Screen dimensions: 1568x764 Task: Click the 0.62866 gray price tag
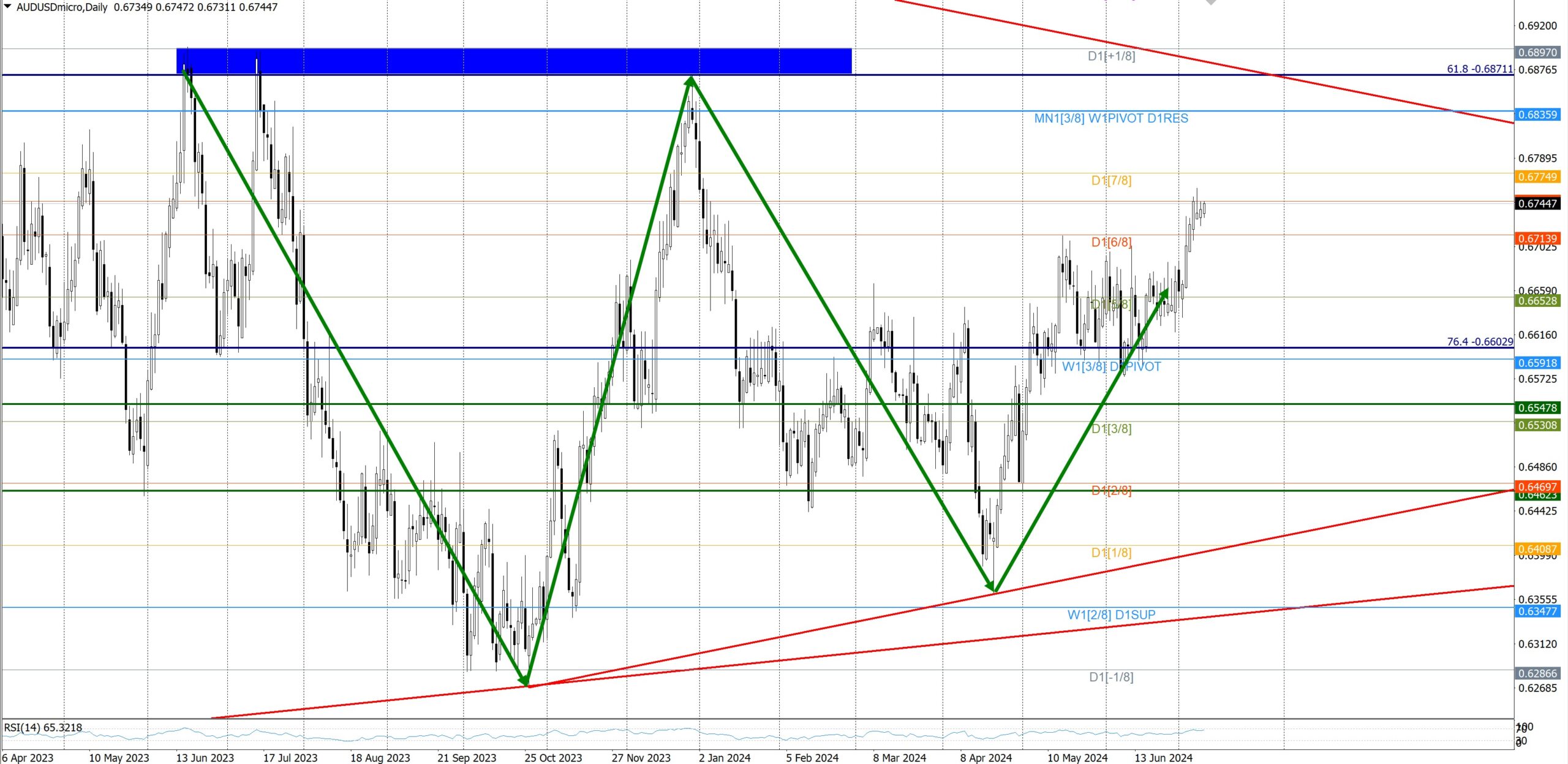pos(1537,673)
